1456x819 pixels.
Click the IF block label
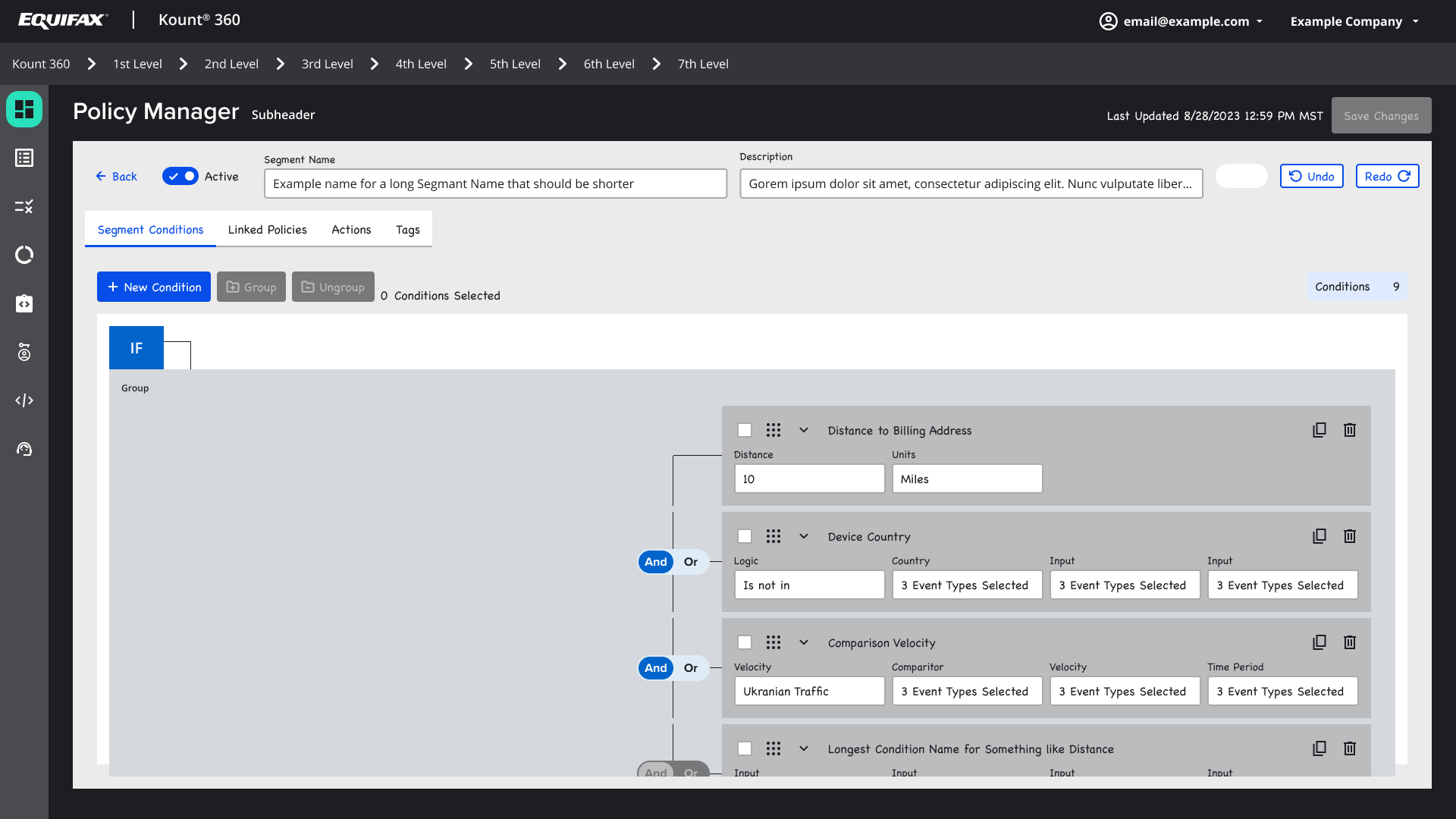[x=136, y=348]
